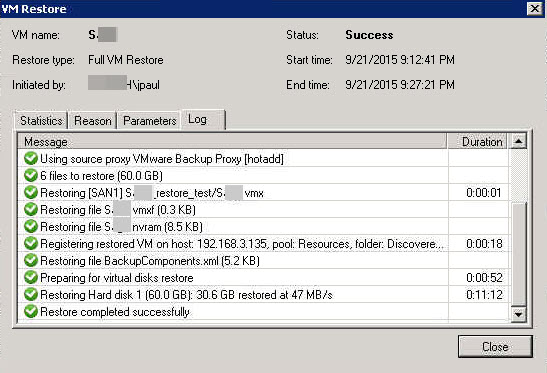Image resolution: width=547 pixels, height=373 pixels.
Task: Open the Parameters tab
Action: pyautogui.click(x=149, y=121)
